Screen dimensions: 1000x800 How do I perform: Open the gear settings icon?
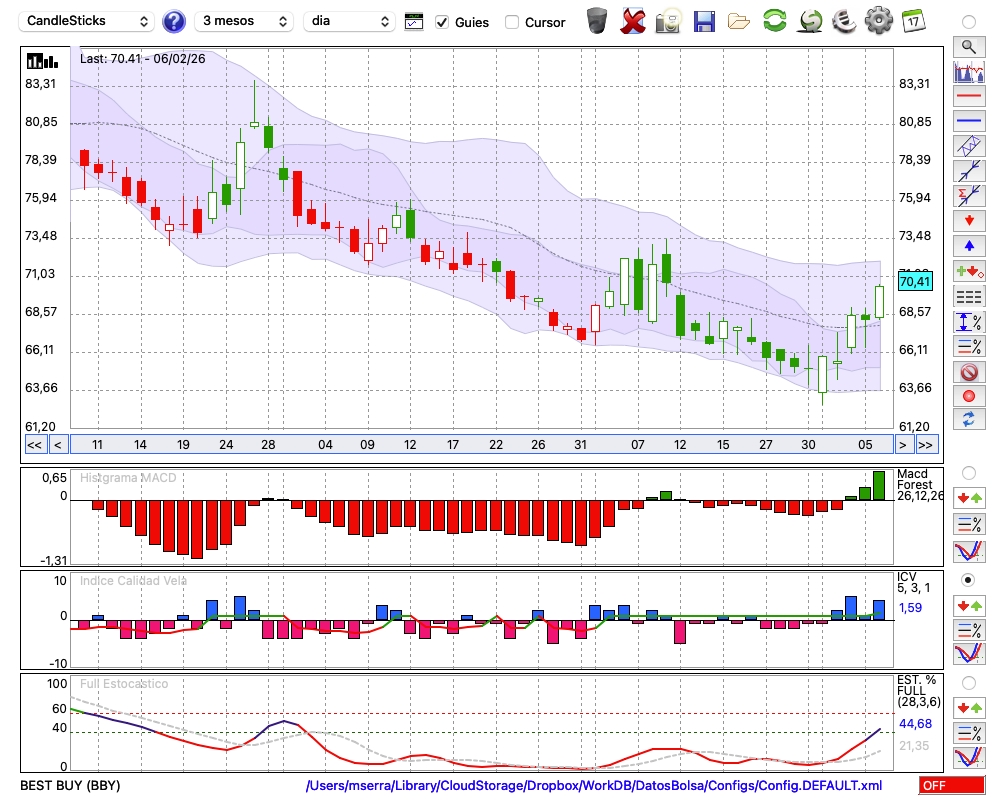(878, 21)
